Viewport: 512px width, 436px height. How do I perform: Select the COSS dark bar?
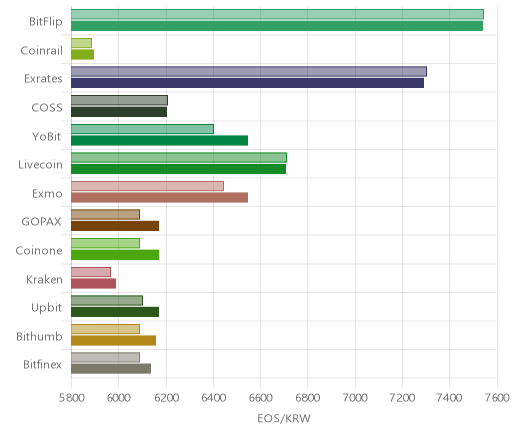click(119, 112)
